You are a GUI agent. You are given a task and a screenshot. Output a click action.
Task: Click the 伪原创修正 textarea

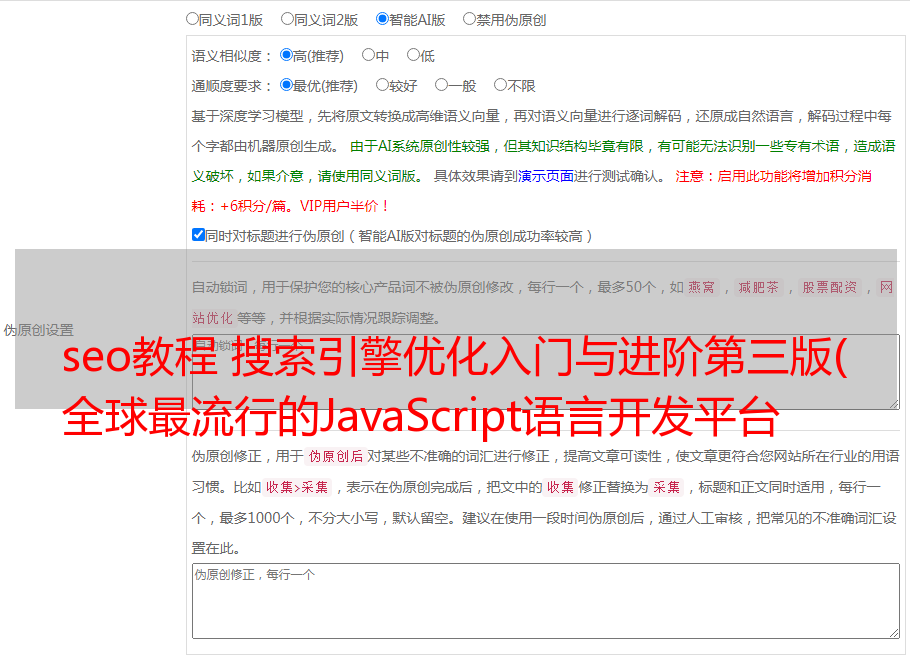pos(546,601)
